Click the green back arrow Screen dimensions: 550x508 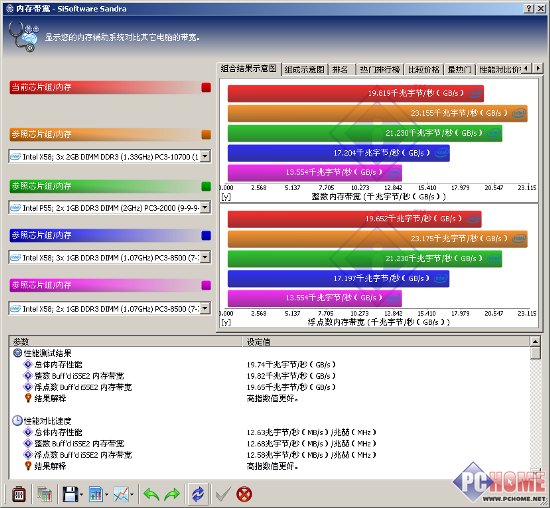point(151,494)
